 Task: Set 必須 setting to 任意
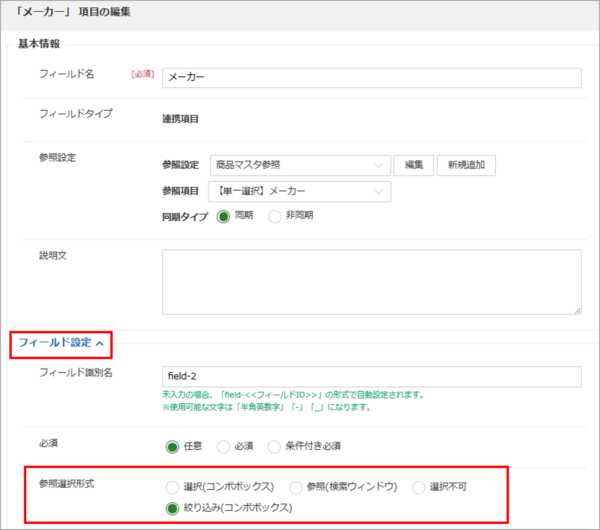point(171,446)
